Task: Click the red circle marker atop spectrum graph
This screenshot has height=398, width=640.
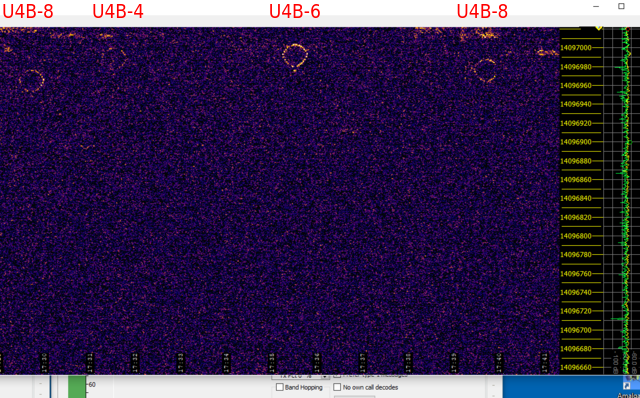Action: [x=627, y=29]
